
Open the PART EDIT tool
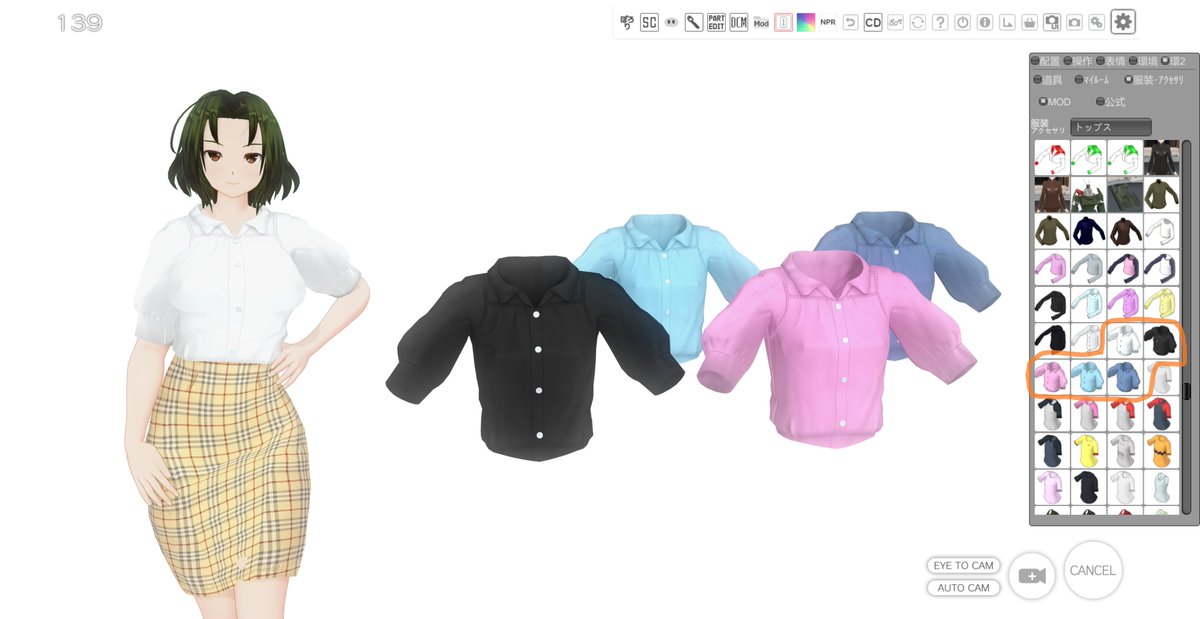click(719, 21)
